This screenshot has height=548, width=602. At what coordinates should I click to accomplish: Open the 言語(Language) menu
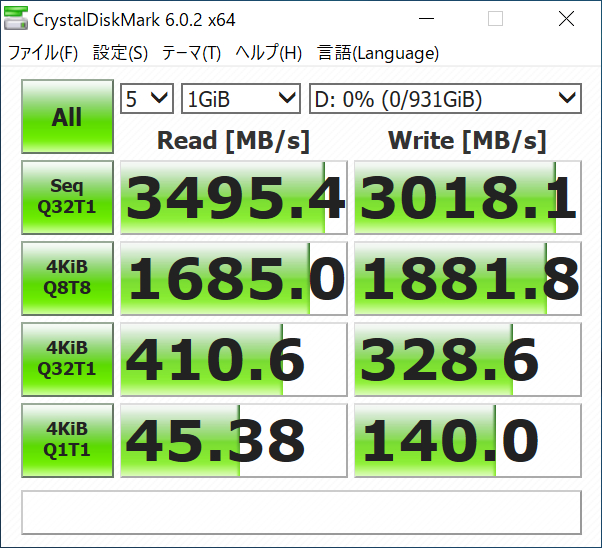[x=378, y=53]
